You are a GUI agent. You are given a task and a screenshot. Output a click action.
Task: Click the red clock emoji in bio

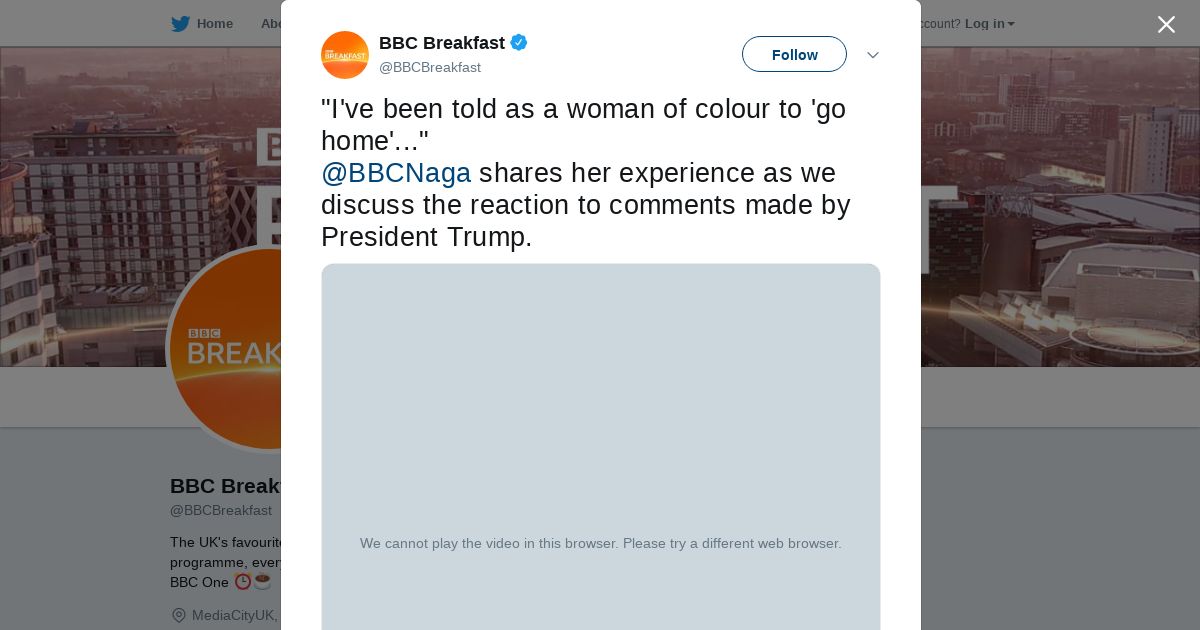coord(243,582)
